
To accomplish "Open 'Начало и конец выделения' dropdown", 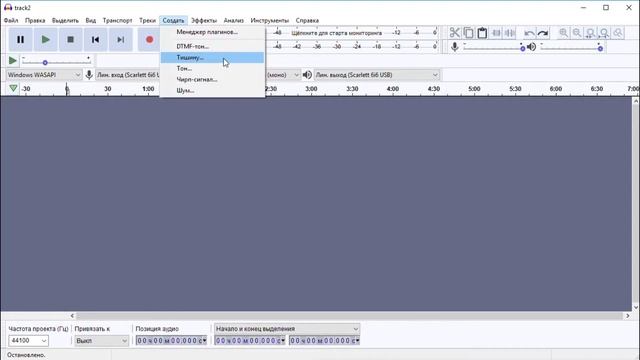I will [x=287, y=329].
